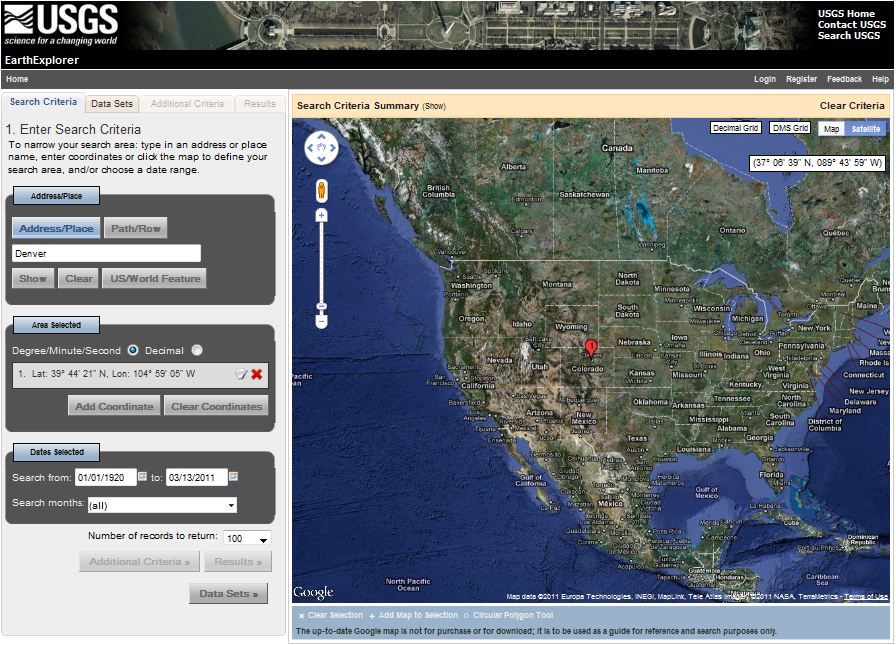The height and width of the screenshot is (645, 896).
Task: Click the US/World Feature button
Action: pos(155,279)
